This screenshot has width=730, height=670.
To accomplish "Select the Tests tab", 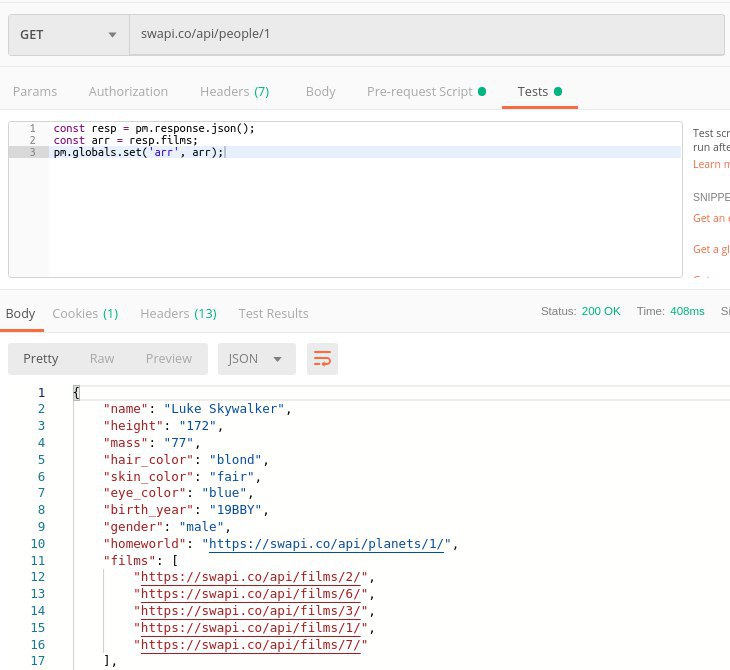I will click(x=540, y=92).
